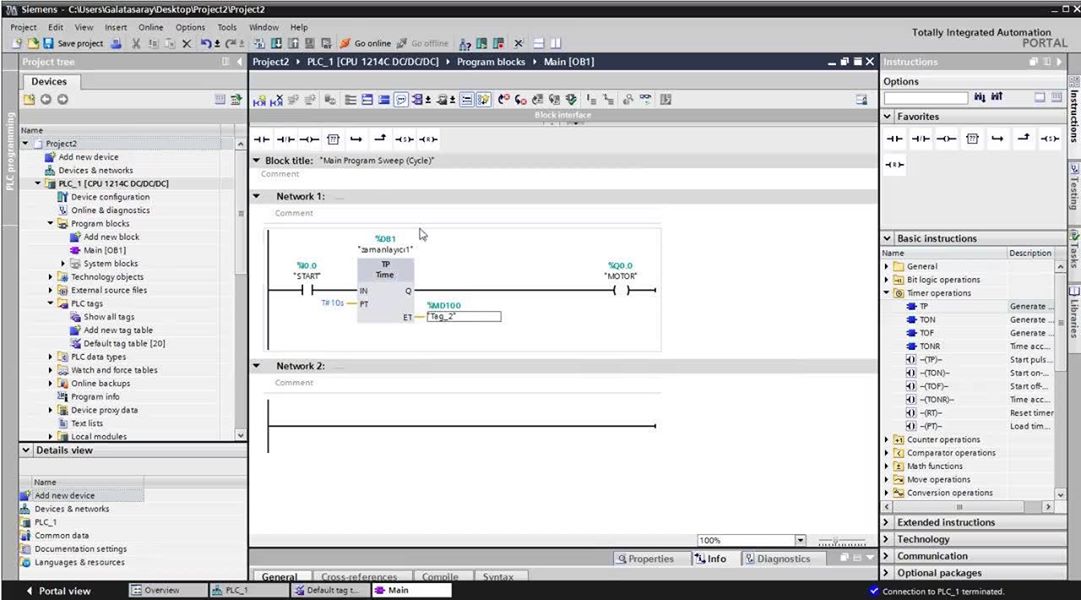Screen dimensions: 1081x600
Task: Insert network icon in editor toolbar
Action: click(x=259, y=100)
